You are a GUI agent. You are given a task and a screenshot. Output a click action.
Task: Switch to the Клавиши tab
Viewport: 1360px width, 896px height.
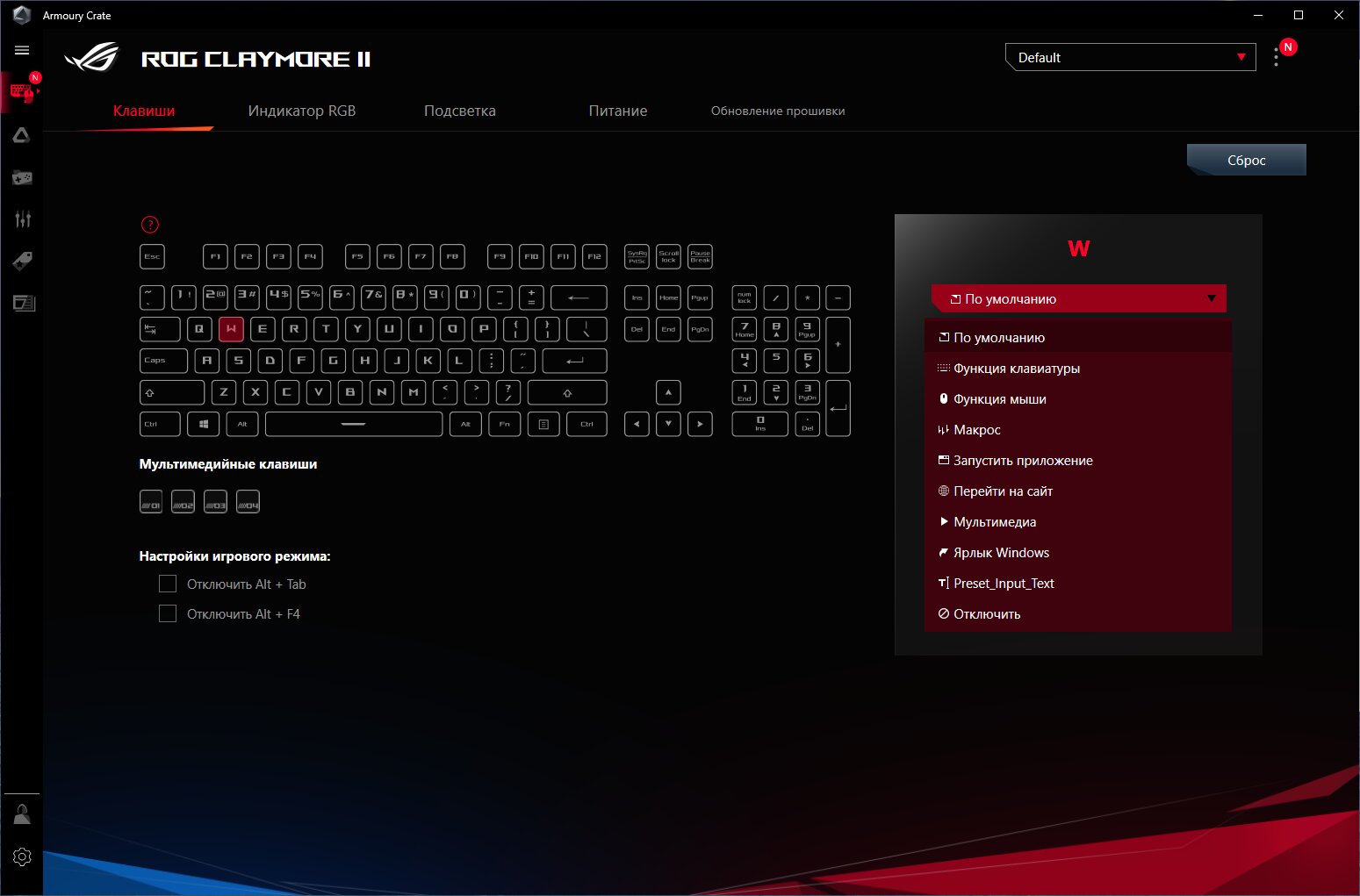point(144,111)
